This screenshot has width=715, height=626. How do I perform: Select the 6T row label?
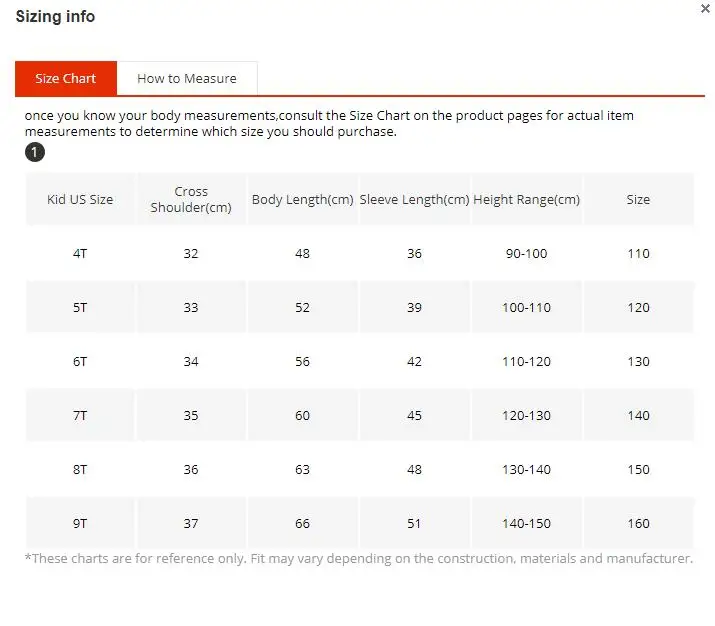(x=80, y=362)
